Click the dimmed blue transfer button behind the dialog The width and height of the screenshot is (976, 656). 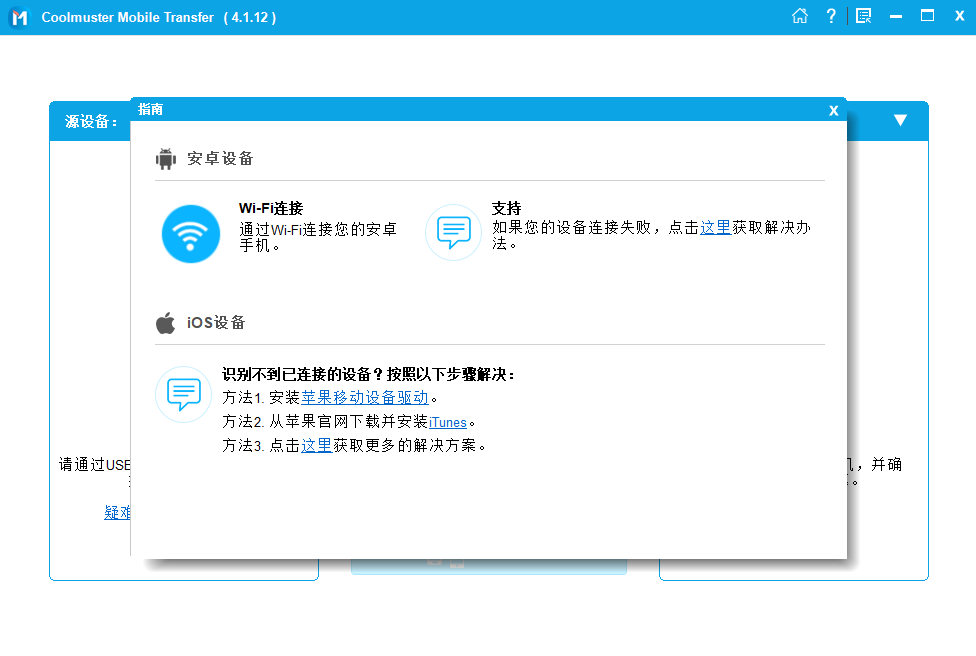[488, 566]
